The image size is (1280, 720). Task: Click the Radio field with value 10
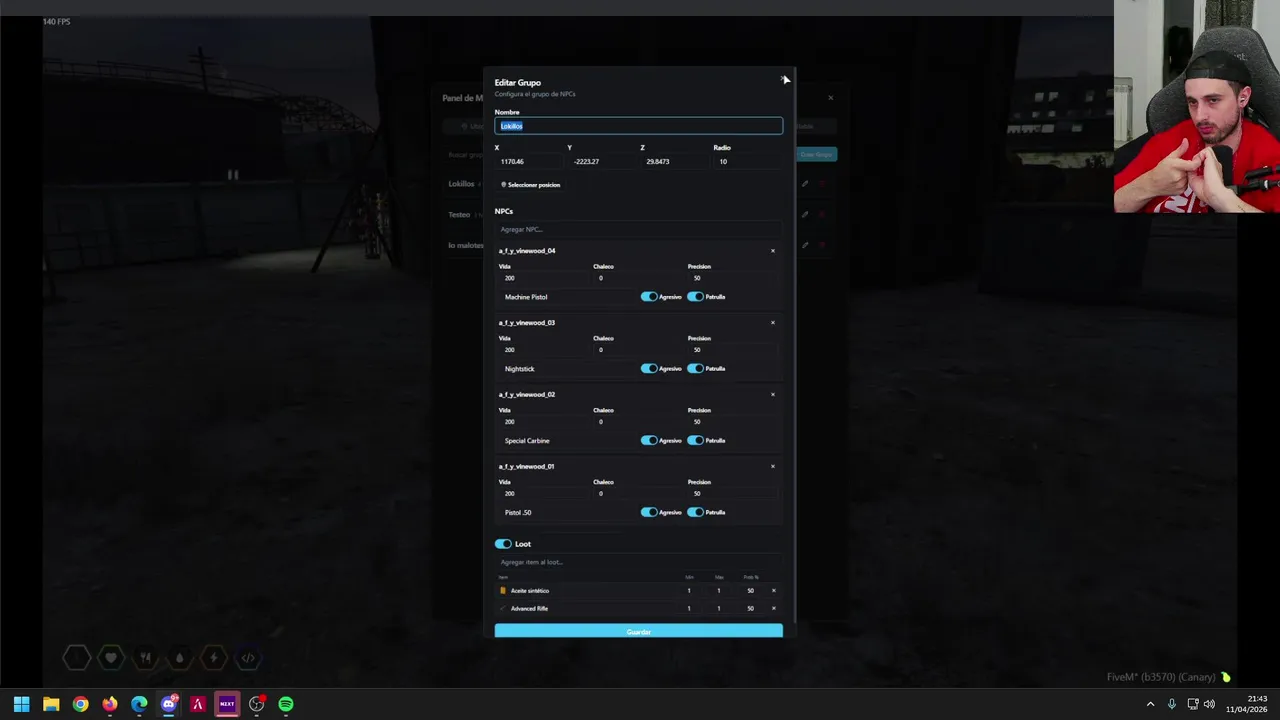tap(747, 161)
